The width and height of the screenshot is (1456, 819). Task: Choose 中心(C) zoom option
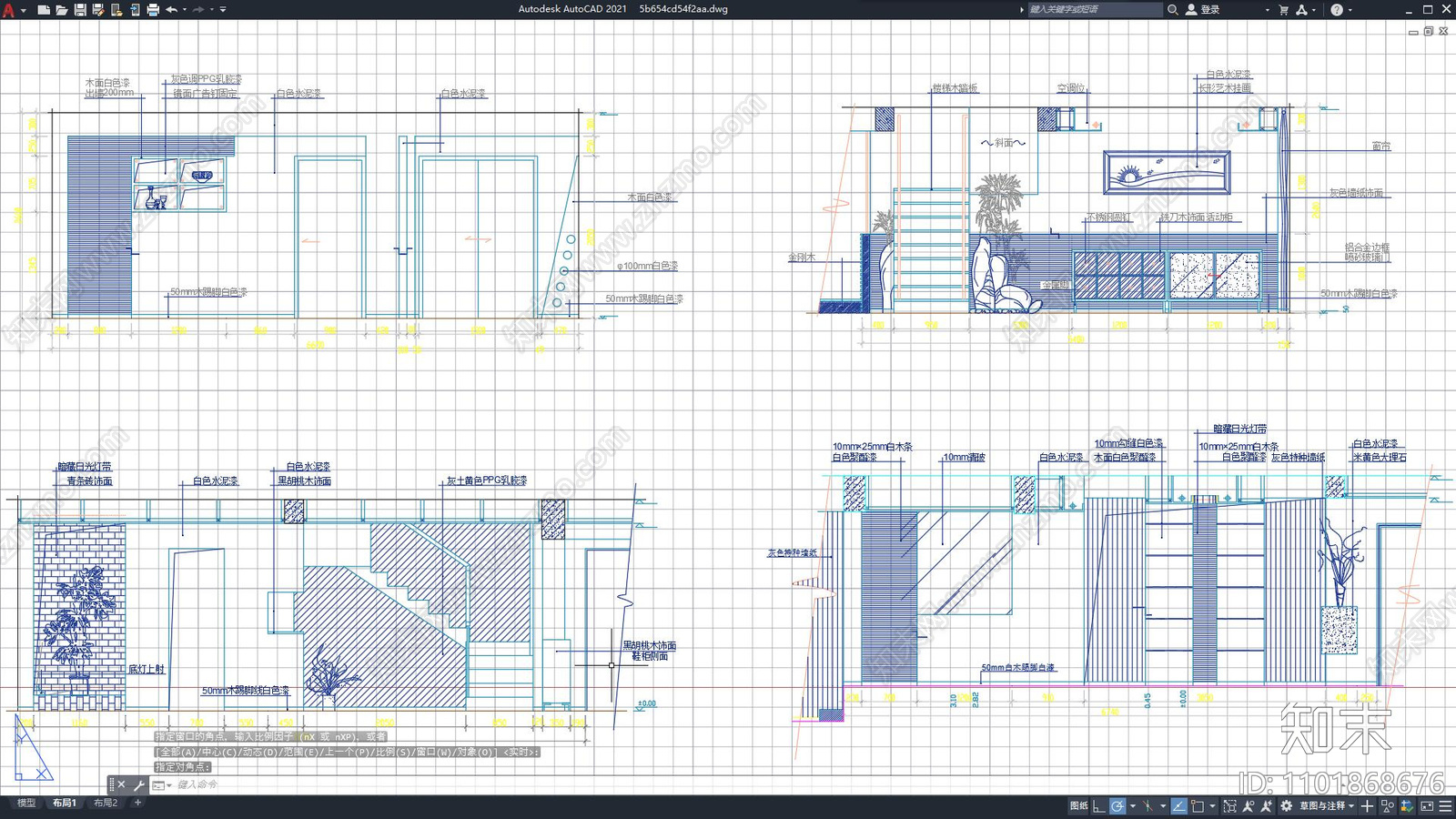219,753
